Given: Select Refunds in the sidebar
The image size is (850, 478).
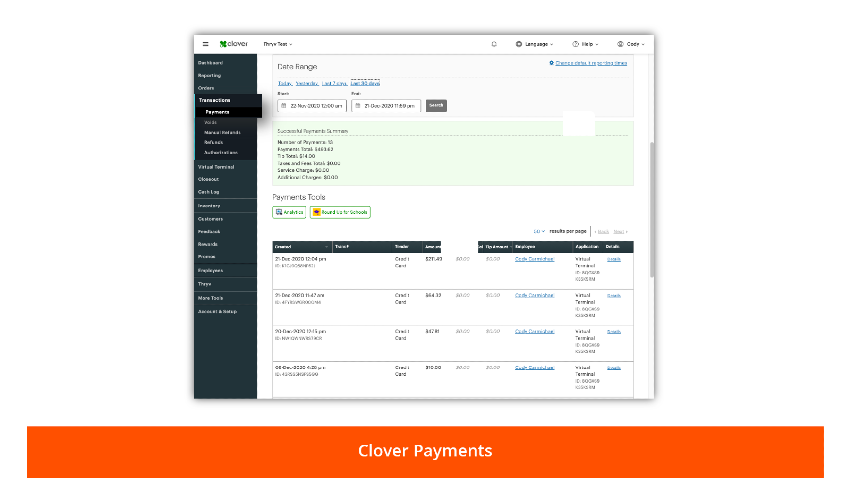Looking at the screenshot, I should click(213, 142).
